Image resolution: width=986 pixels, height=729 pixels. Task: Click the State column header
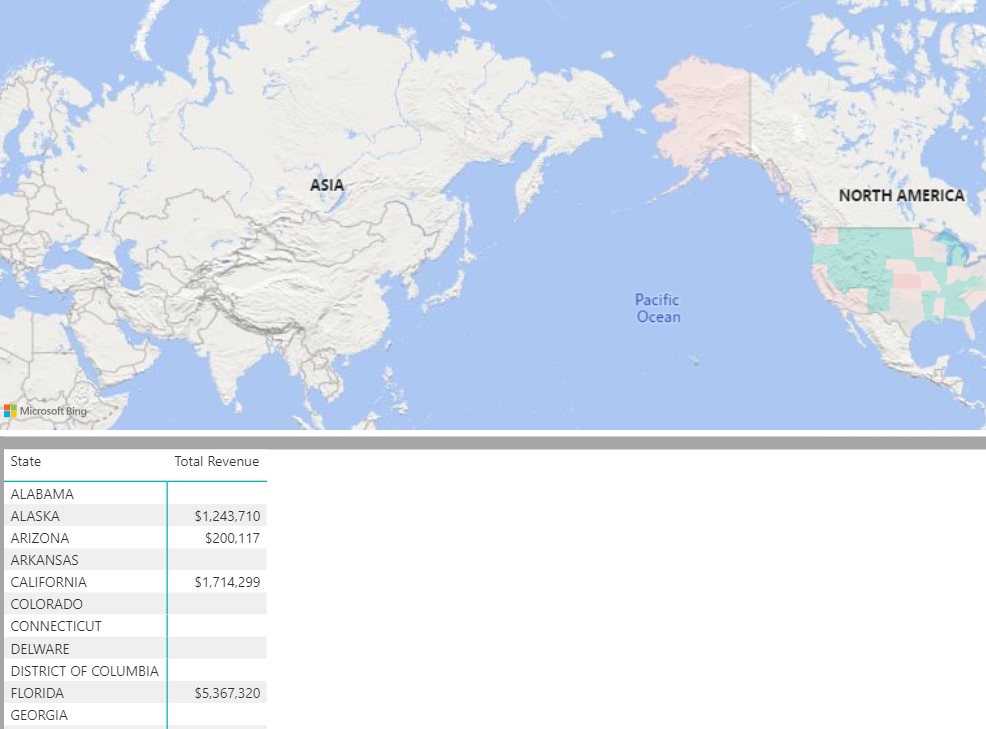tap(26, 461)
